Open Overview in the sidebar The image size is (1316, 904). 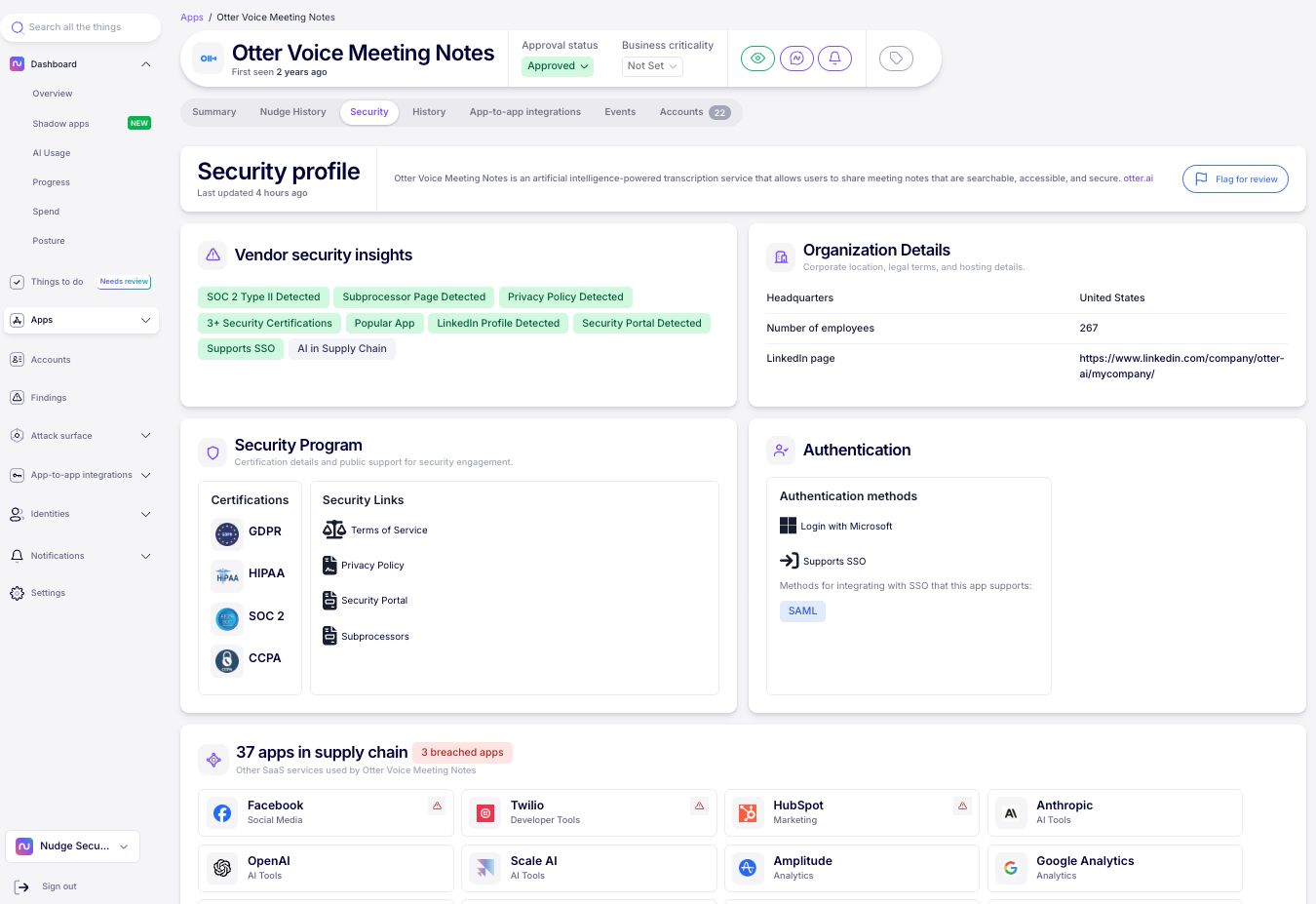(x=53, y=94)
